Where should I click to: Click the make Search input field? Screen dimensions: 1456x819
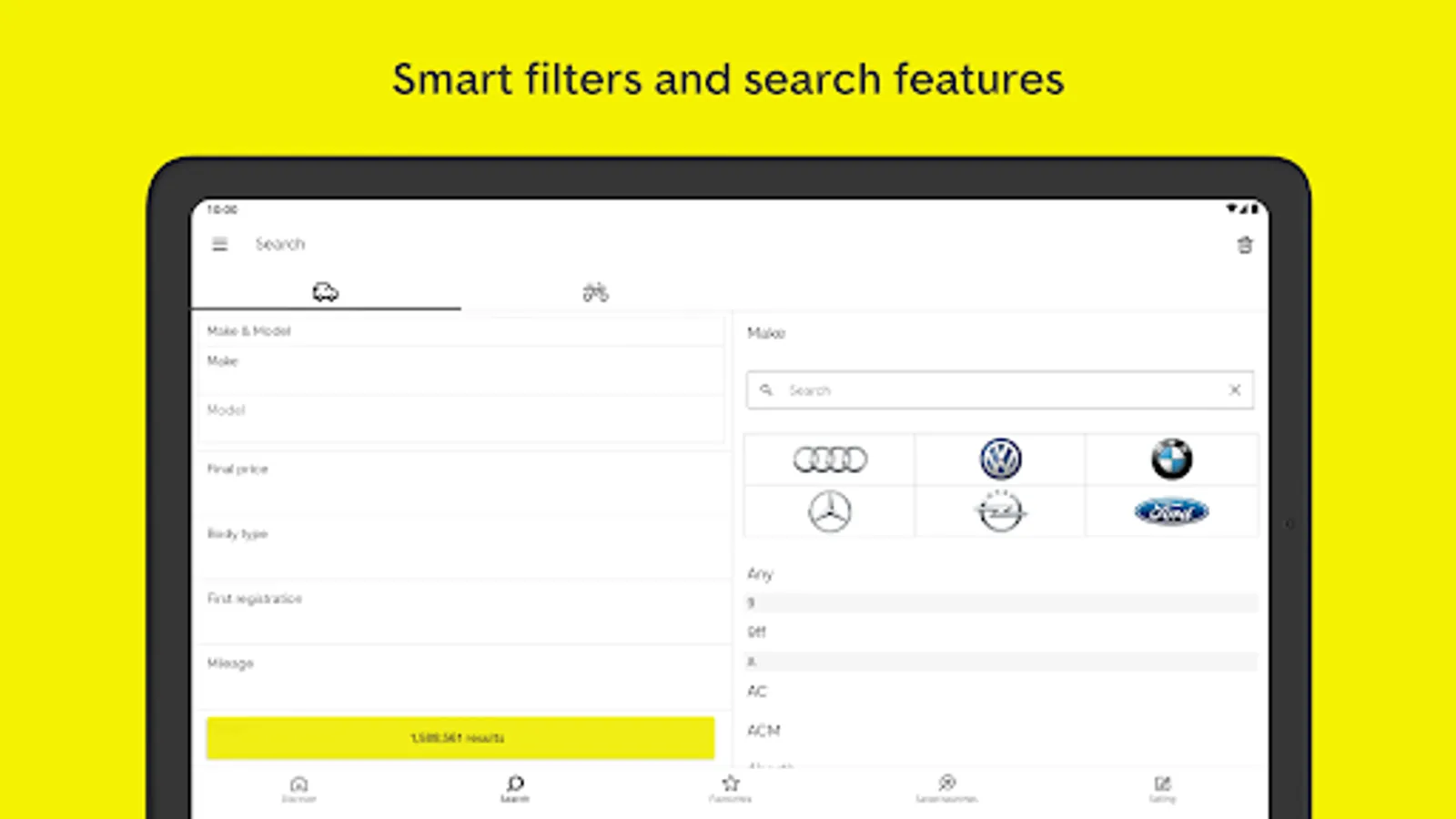(x=992, y=390)
